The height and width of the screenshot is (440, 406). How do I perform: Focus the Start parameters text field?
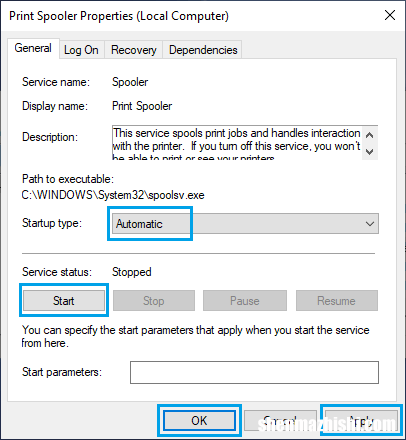[254, 372]
